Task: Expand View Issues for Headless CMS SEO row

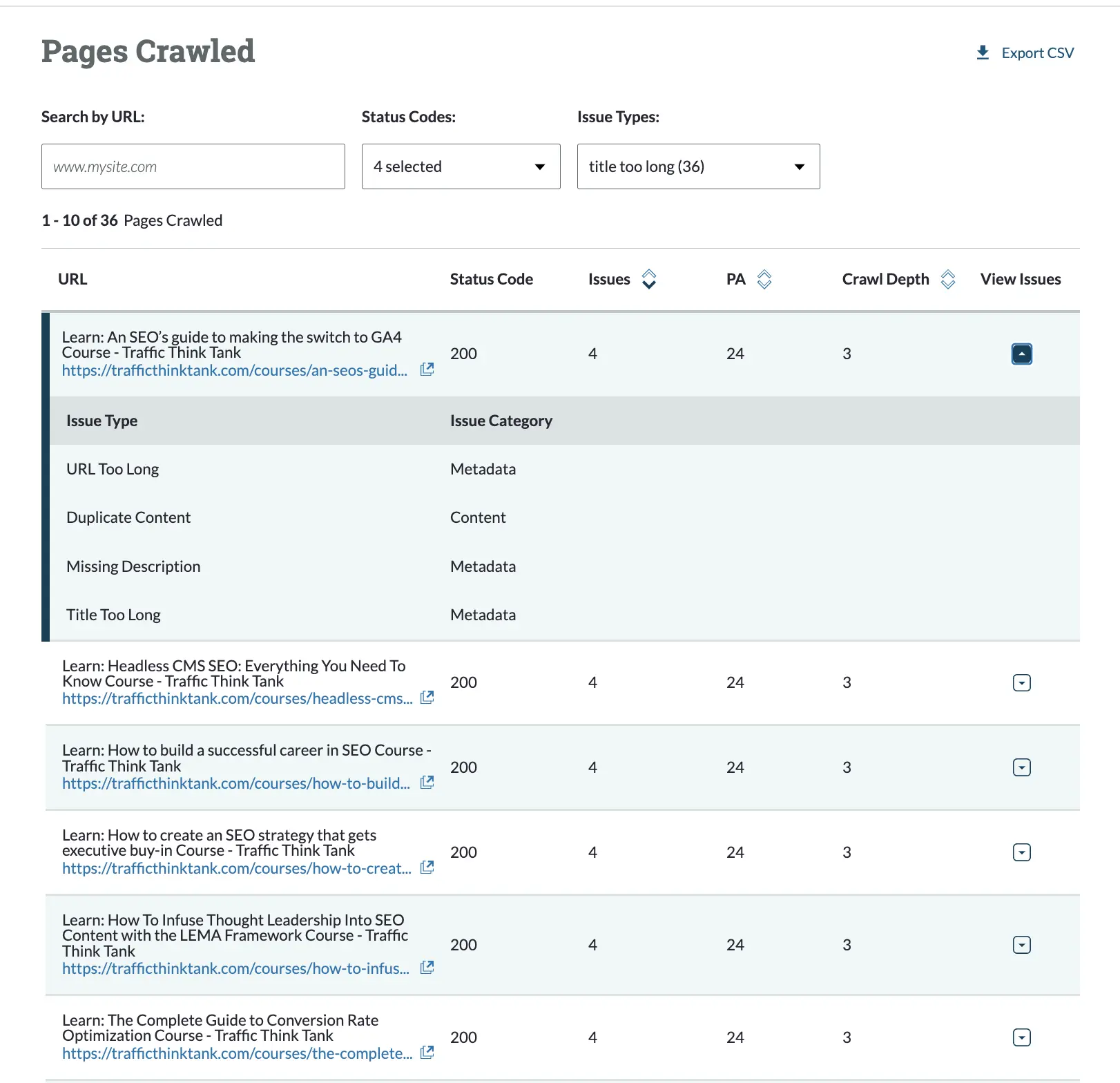Action: pyautogui.click(x=1021, y=682)
